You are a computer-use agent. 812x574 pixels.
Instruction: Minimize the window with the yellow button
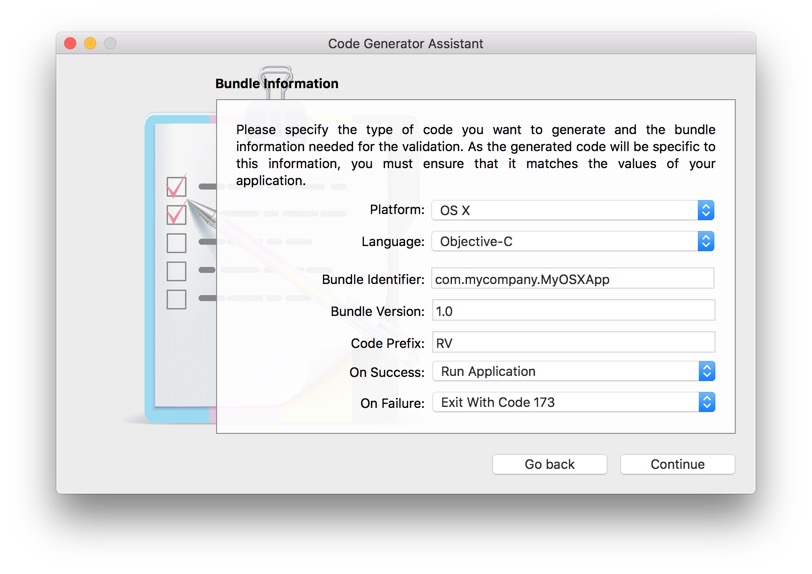90,44
